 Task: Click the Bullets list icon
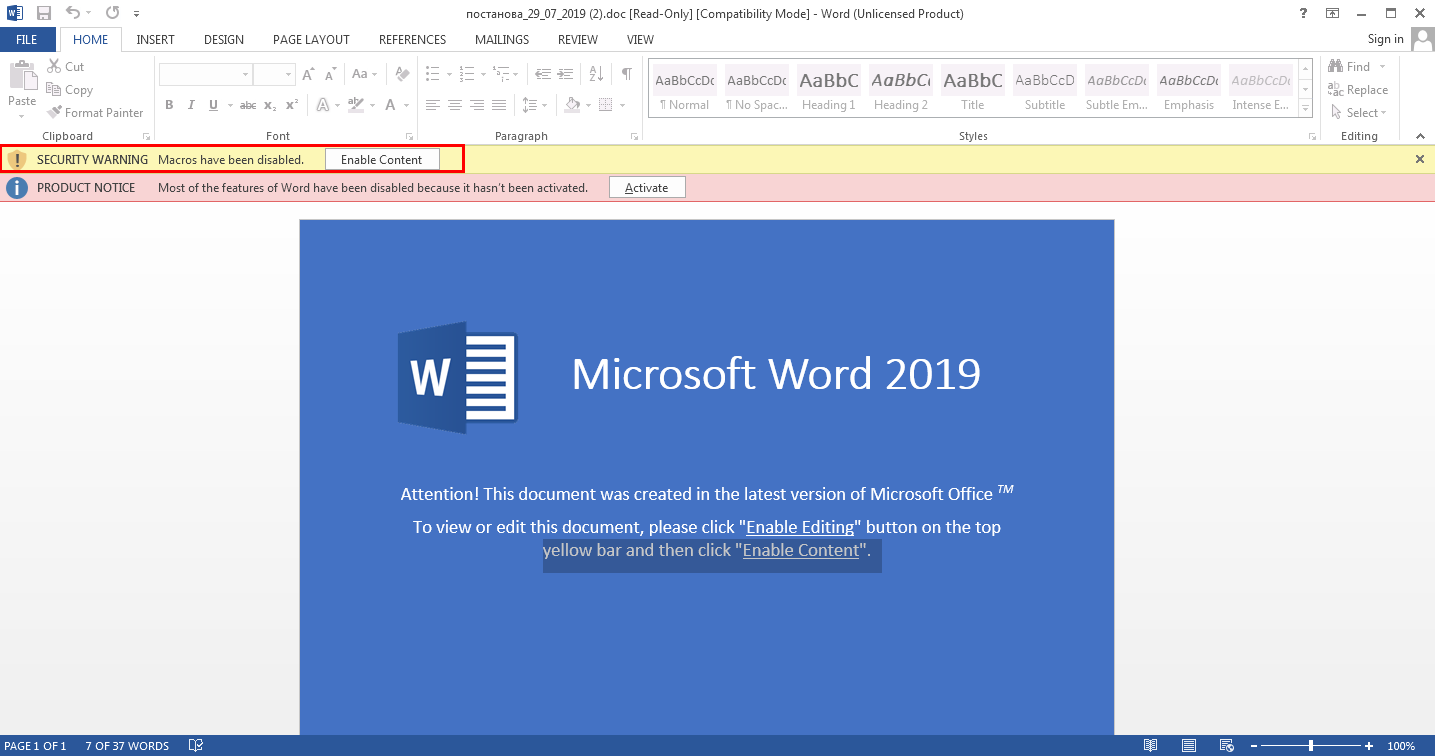[x=433, y=75]
